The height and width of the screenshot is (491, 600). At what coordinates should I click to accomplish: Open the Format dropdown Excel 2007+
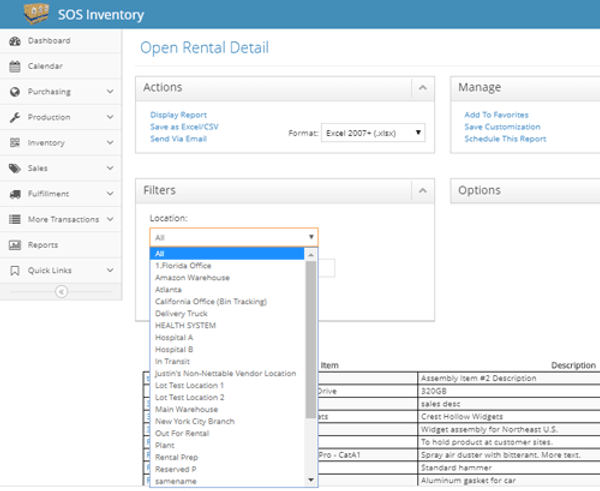373,133
